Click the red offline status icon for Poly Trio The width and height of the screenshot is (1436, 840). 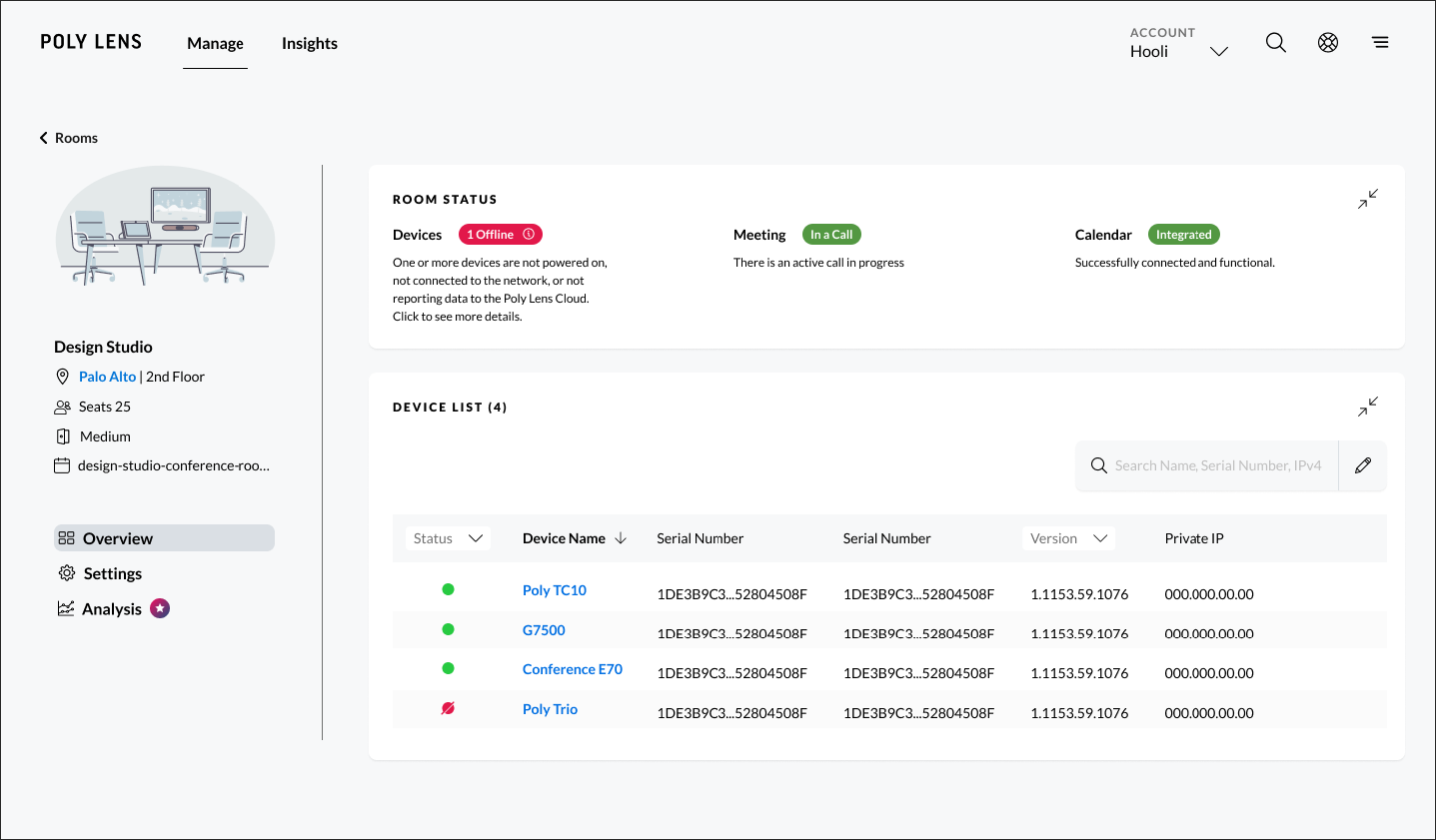[448, 708]
